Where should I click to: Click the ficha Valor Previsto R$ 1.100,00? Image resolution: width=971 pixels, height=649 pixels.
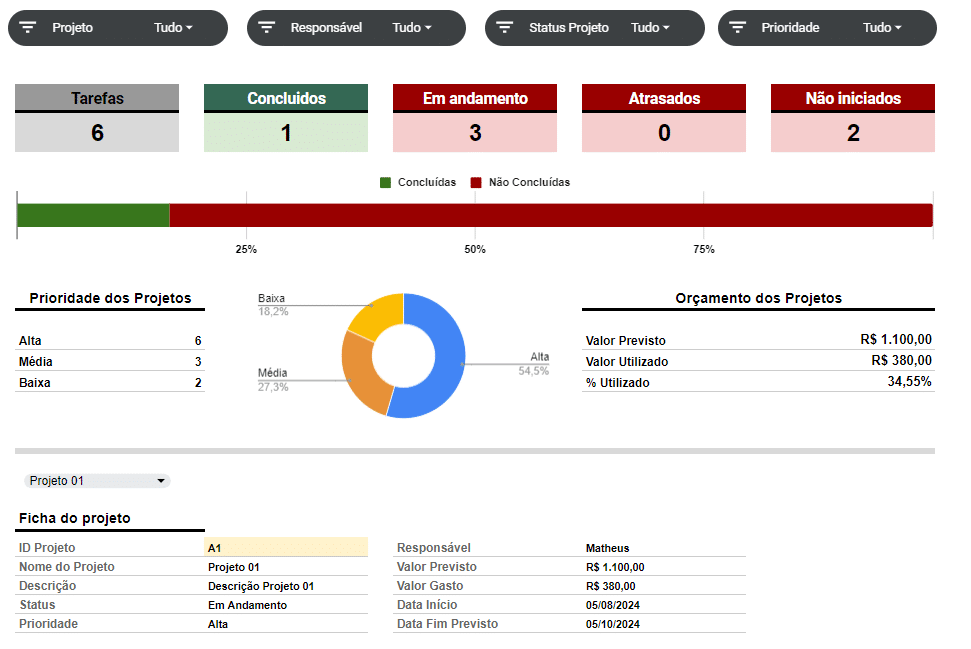point(615,567)
